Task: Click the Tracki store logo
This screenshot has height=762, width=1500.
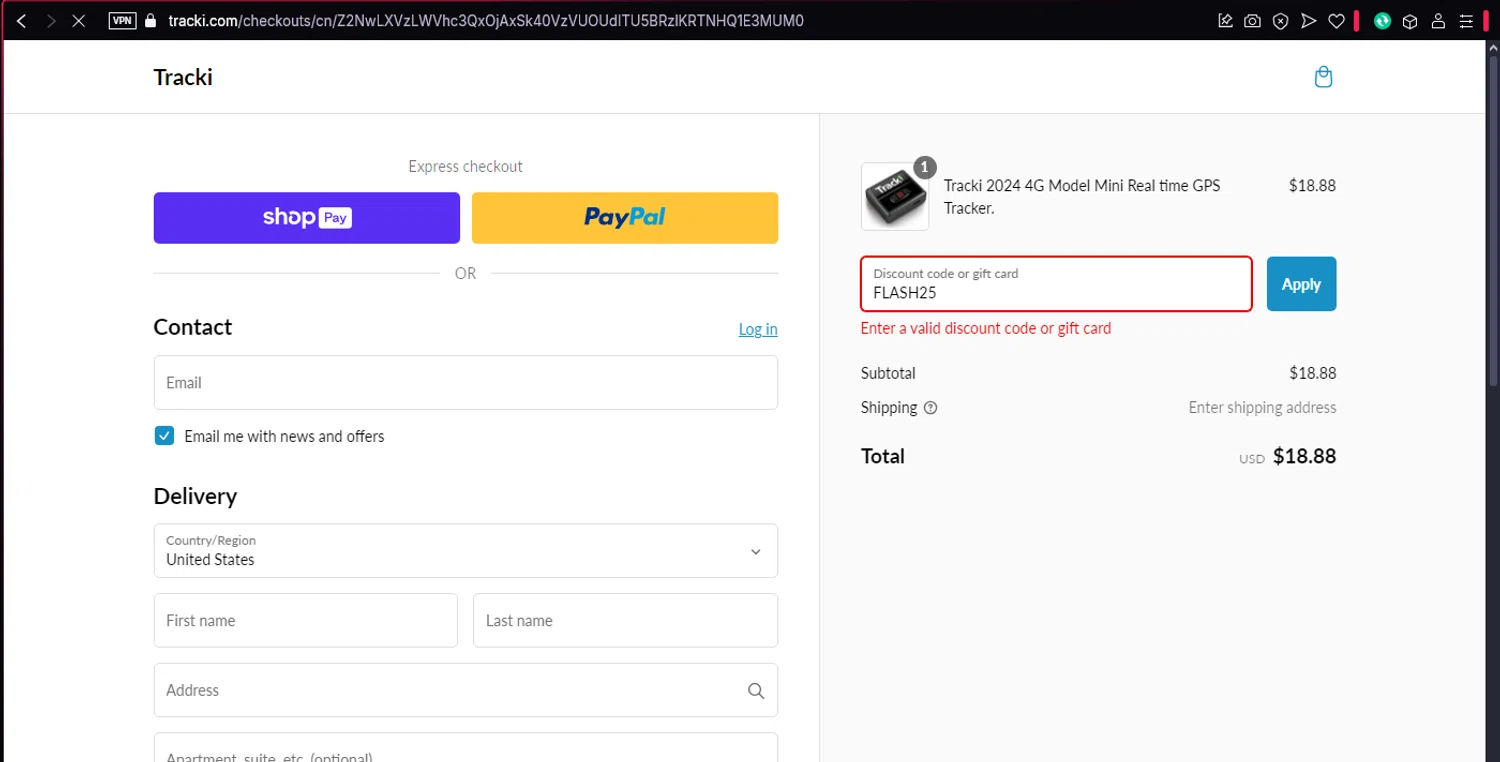Action: click(183, 77)
